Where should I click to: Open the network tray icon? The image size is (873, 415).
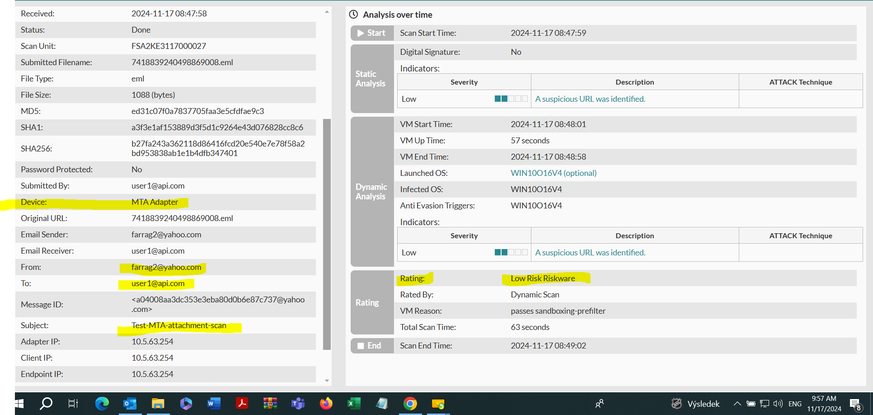tap(765, 404)
